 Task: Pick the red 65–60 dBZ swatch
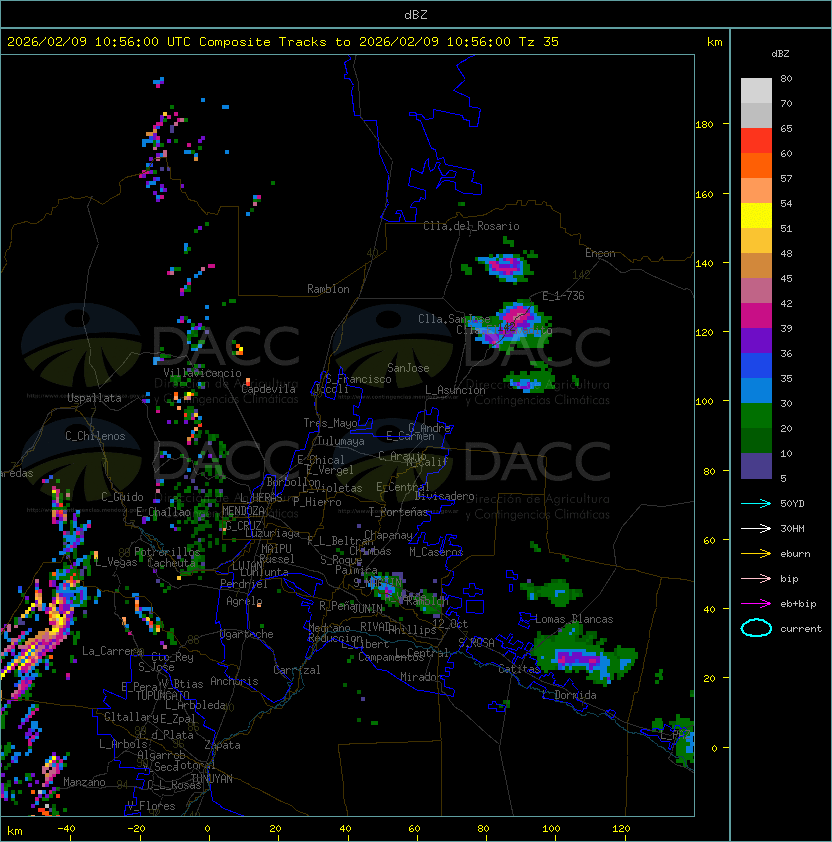[756, 141]
